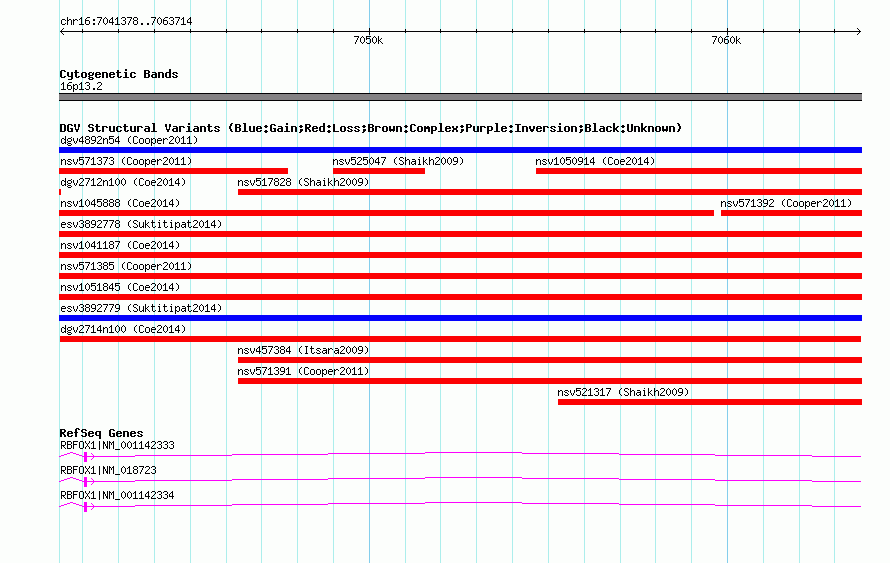Click the red bar under nsv1051845
Screen dimensions: 890x563
click(460, 297)
